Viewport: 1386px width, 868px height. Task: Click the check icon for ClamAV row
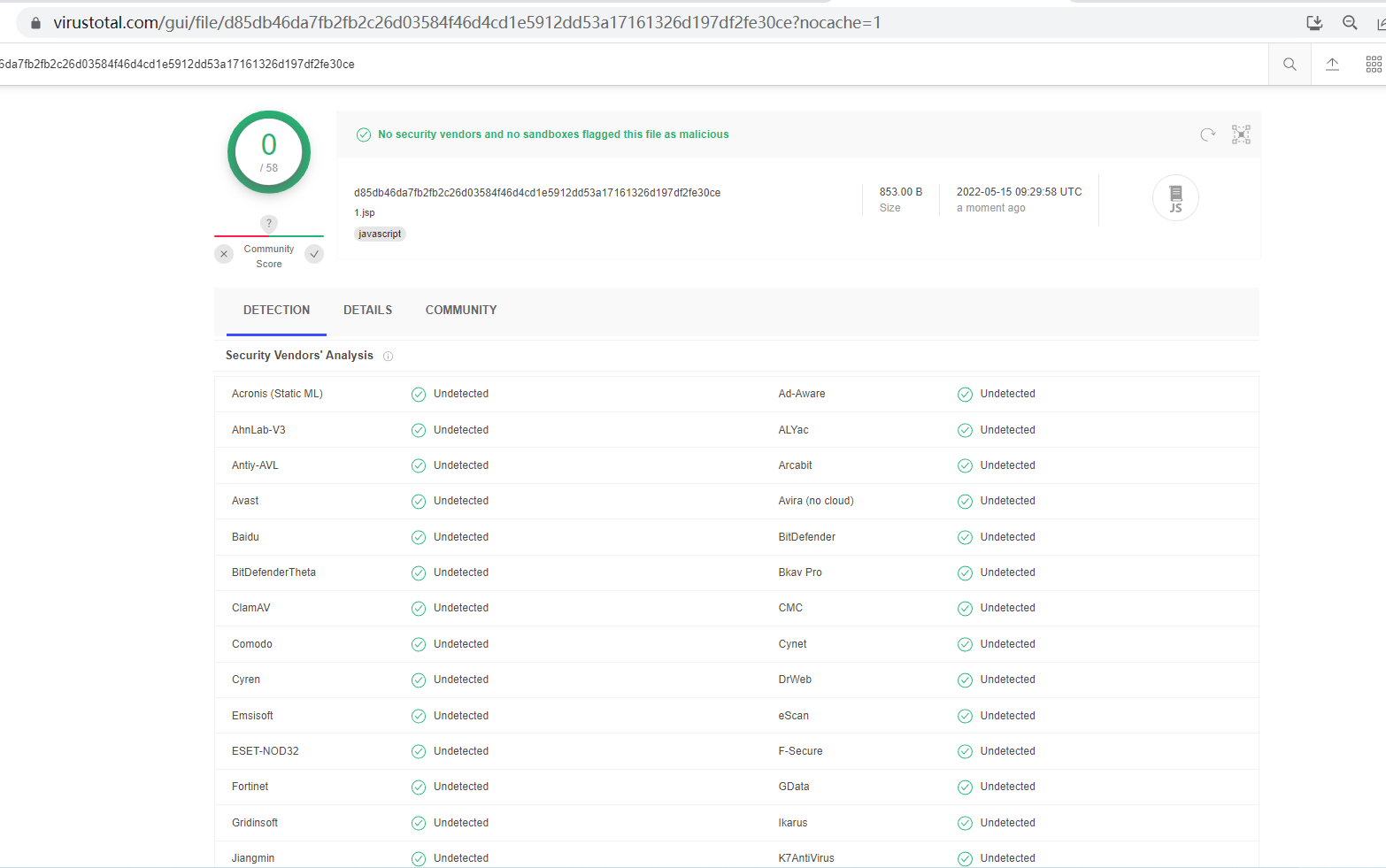pyautogui.click(x=419, y=609)
